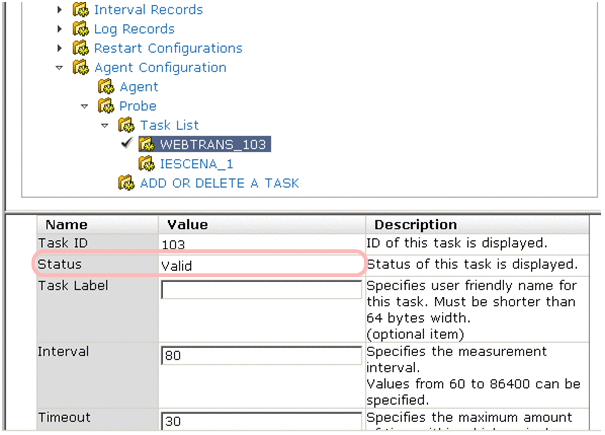The height and width of the screenshot is (435, 605).
Task: Expand the Log Records tree node
Action: tap(60, 29)
